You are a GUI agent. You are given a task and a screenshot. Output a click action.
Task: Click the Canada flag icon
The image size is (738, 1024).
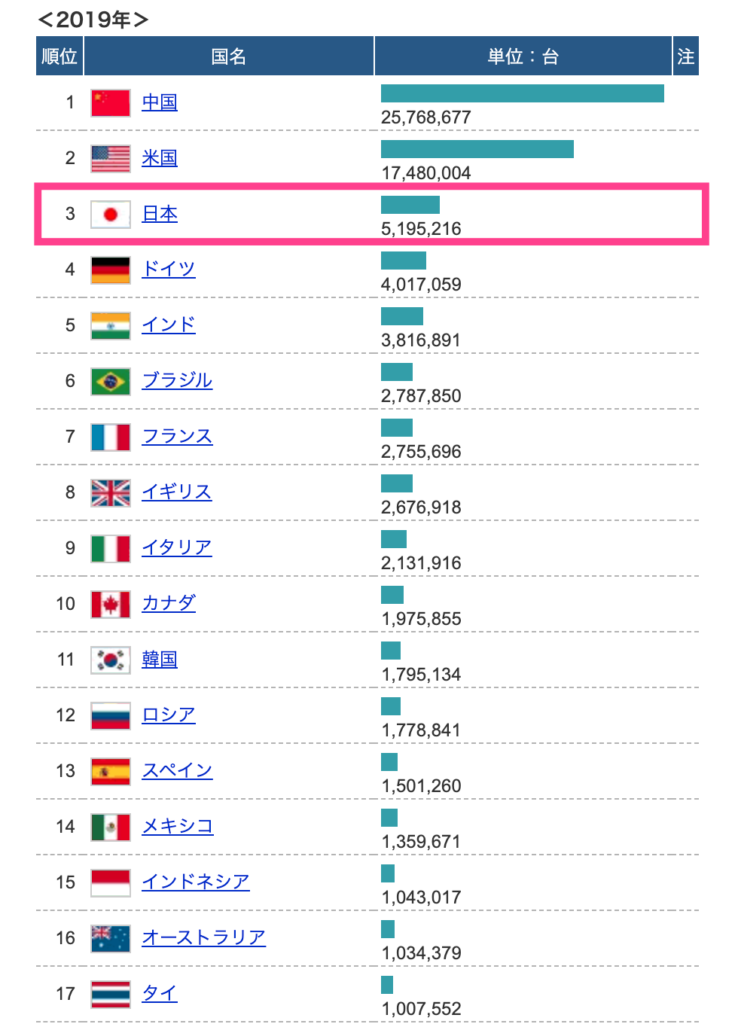pyautogui.click(x=110, y=603)
